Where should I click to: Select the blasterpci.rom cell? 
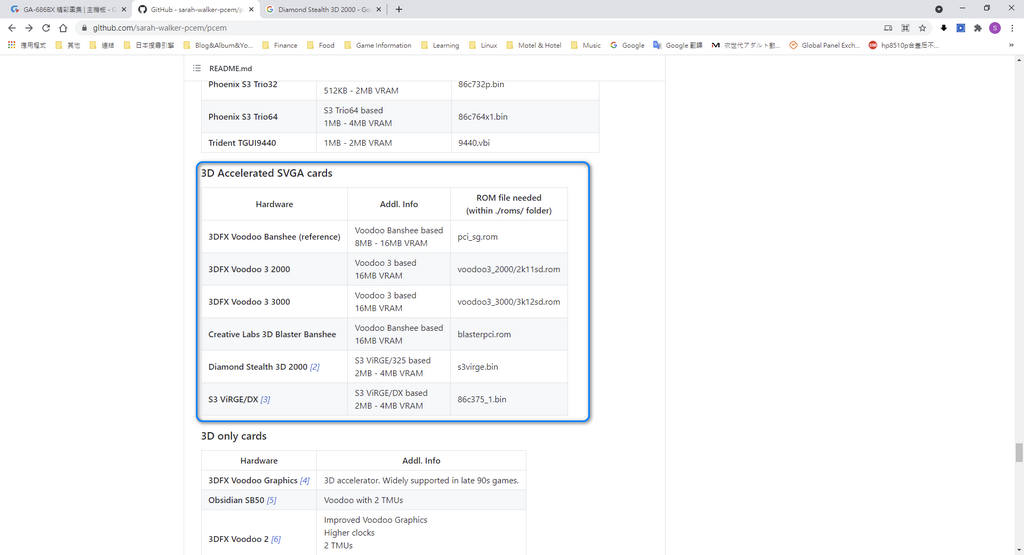[509, 334]
